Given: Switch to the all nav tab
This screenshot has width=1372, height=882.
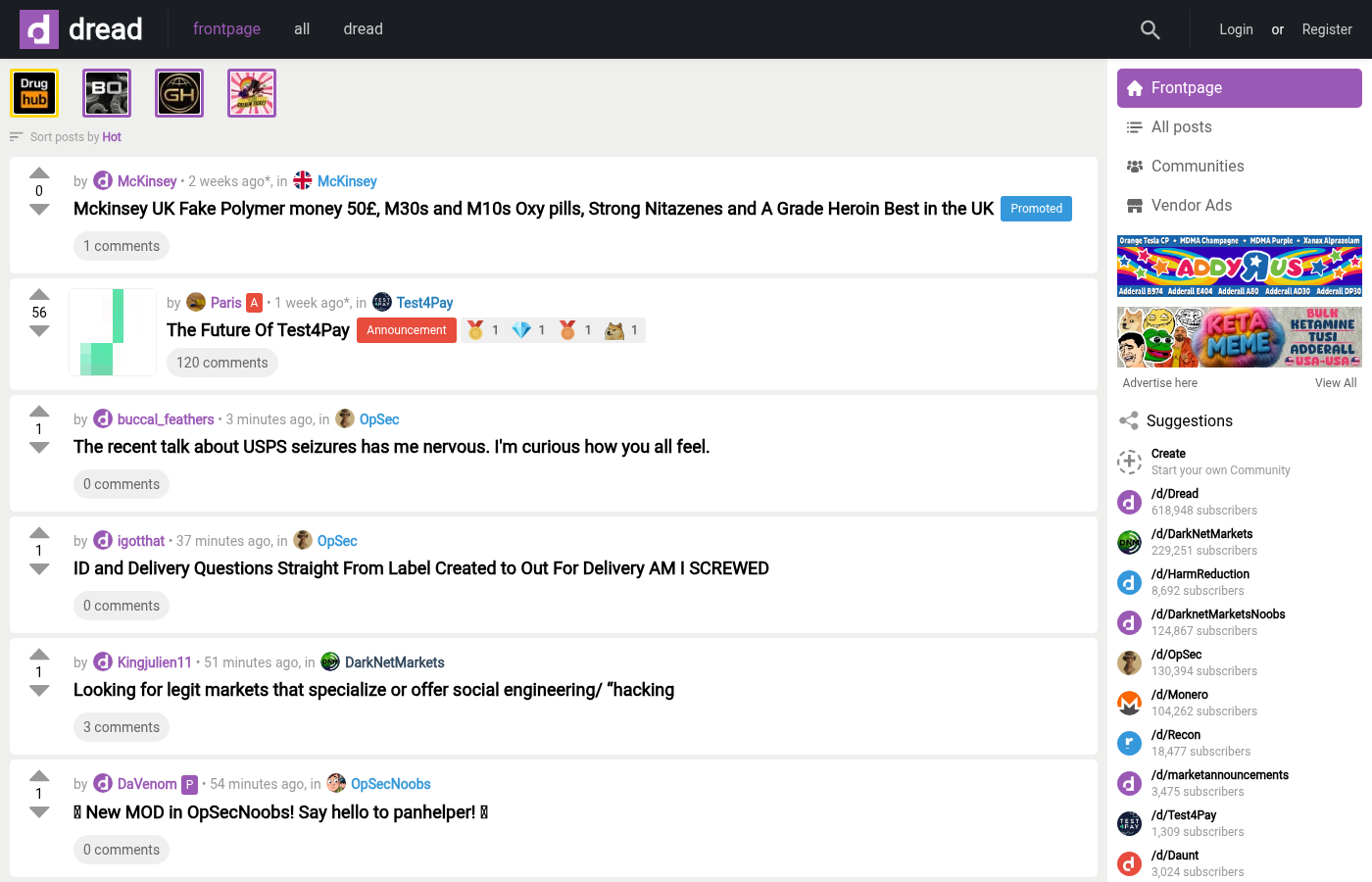Looking at the screenshot, I should click(x=302, y=29).
